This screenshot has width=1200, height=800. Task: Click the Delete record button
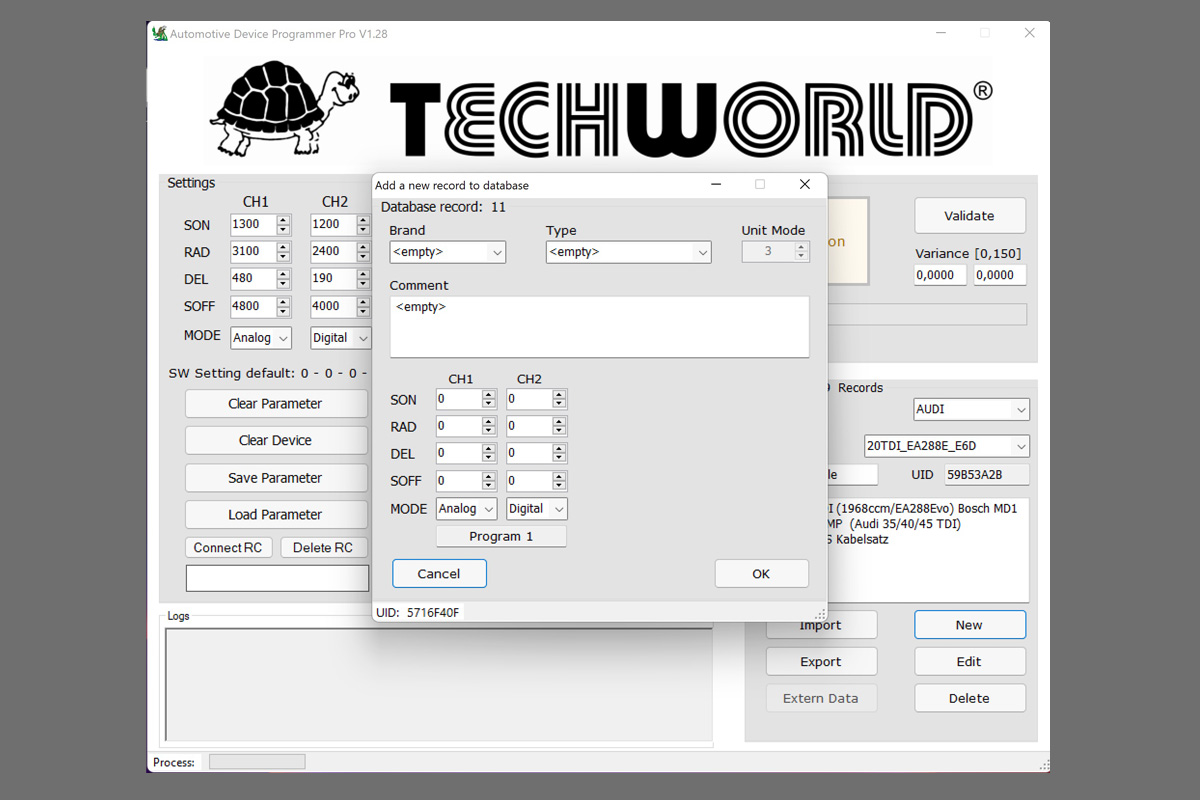tap(969, 699)
